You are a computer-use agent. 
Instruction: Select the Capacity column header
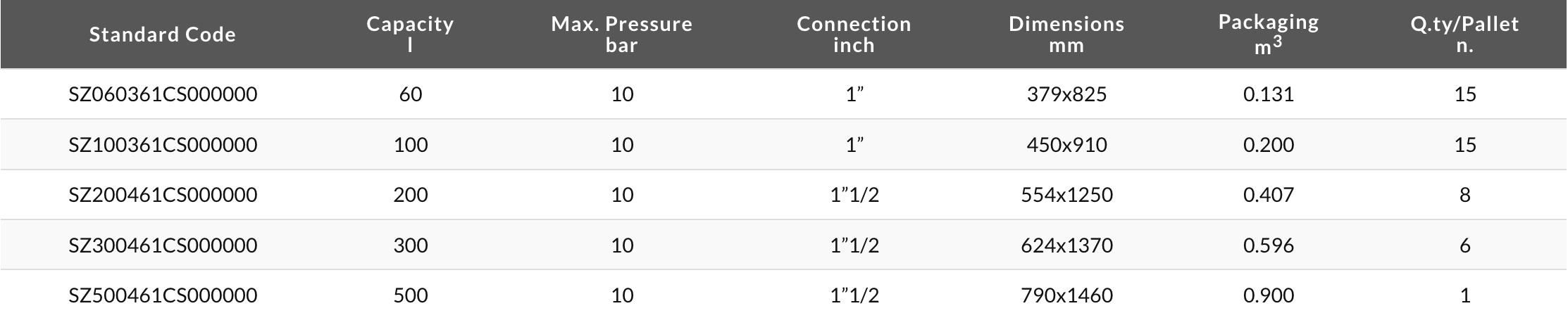(410, 34)
